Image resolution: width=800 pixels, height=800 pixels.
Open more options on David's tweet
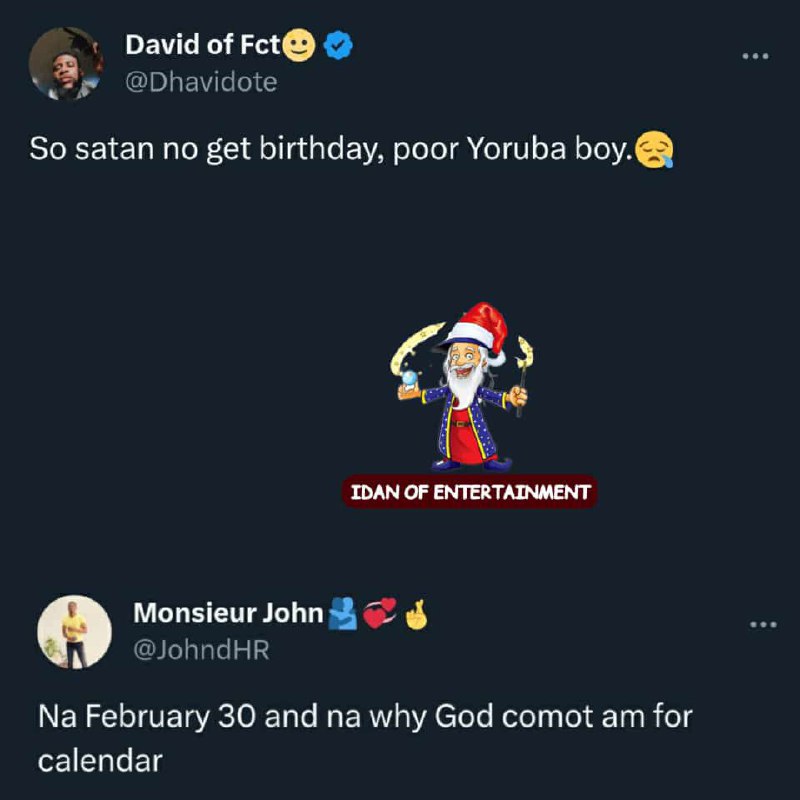(756, 56)
